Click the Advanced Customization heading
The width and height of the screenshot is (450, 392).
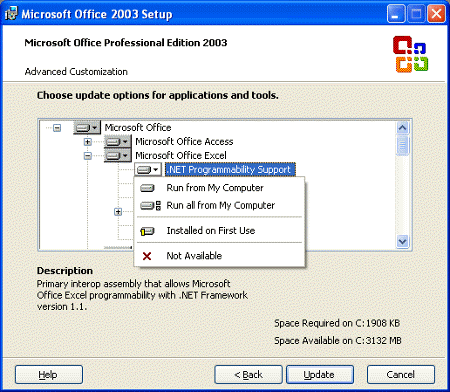76,72
